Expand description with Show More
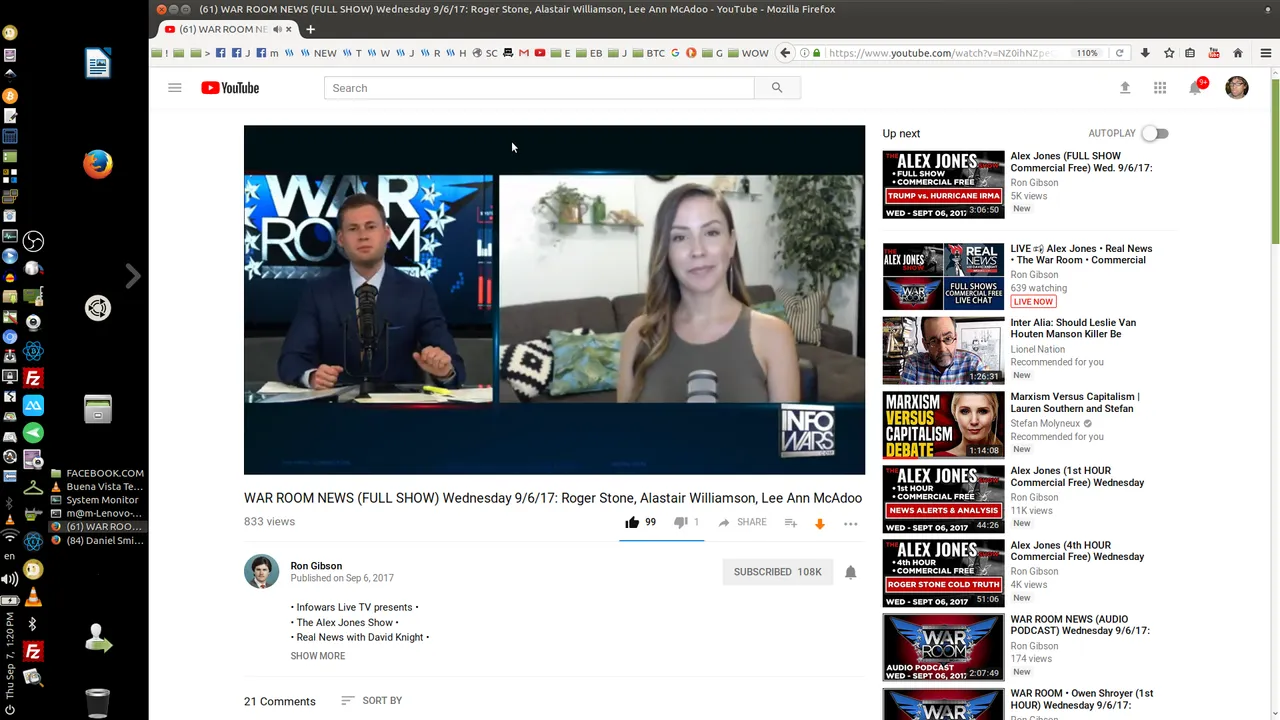This screenshot has height=720, width=1280. point(318,656)
